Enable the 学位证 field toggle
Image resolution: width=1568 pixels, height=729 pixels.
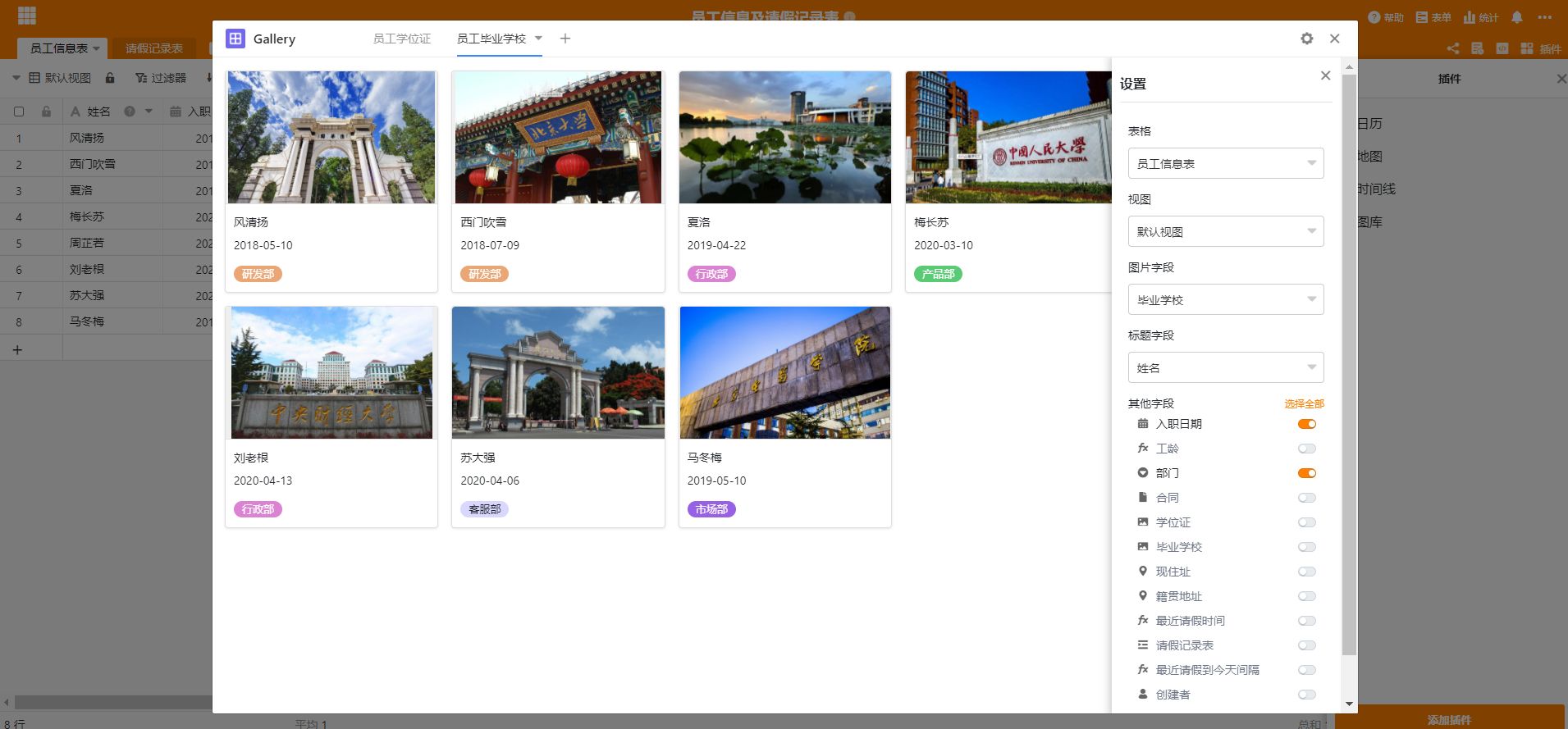1307,522
